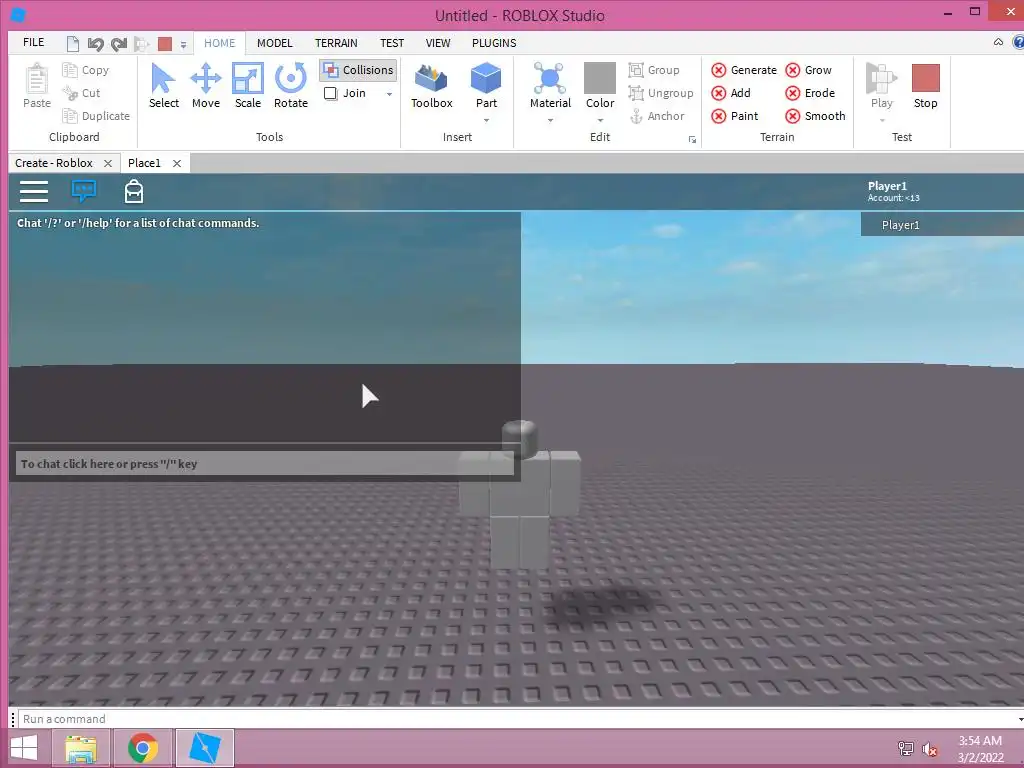Screen dimensions: 1024x768
Task: Click Player1 in the player list
Action: [x=942, y=225]
